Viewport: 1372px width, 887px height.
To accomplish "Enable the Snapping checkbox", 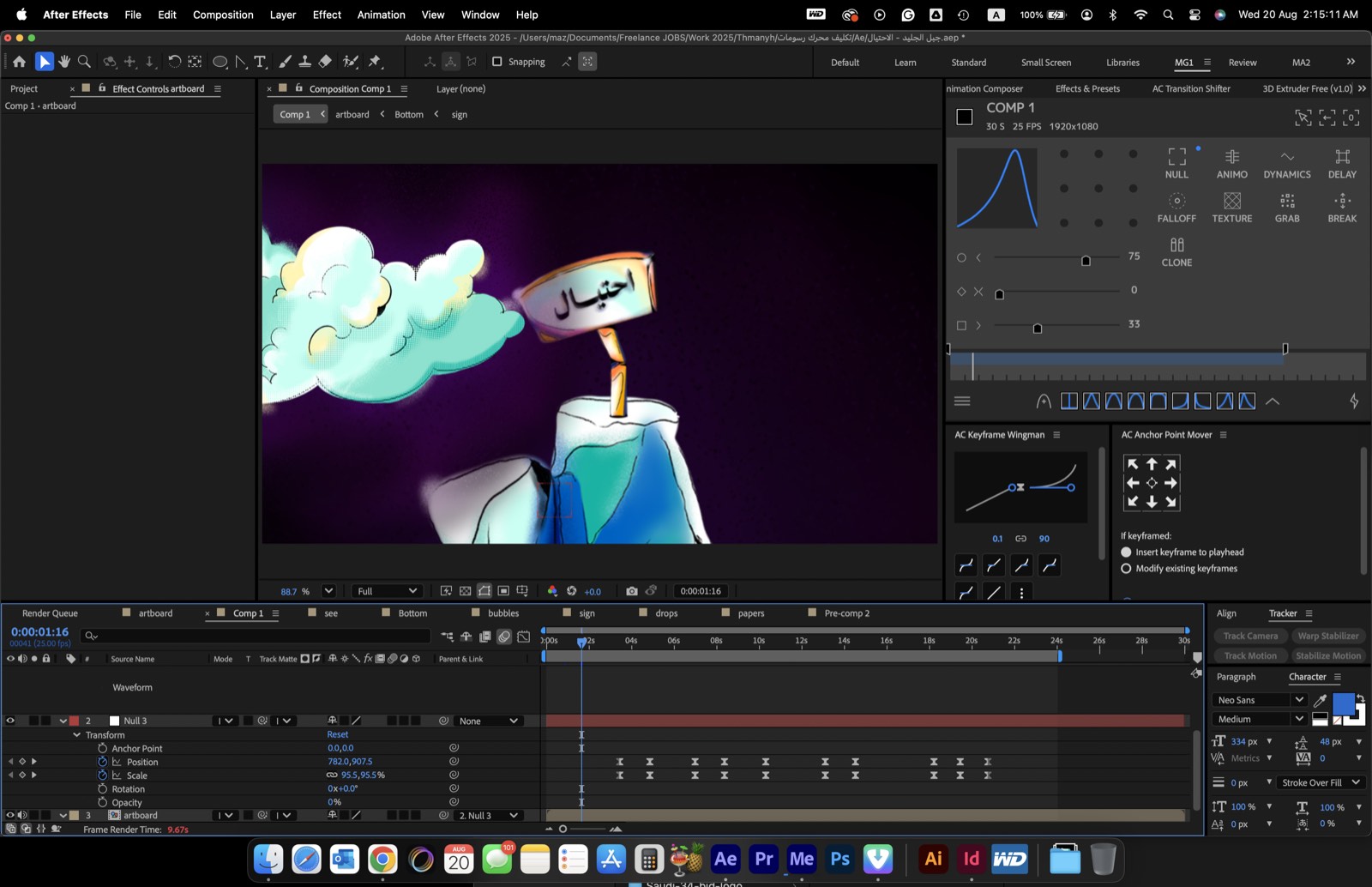I will [496, 62].
